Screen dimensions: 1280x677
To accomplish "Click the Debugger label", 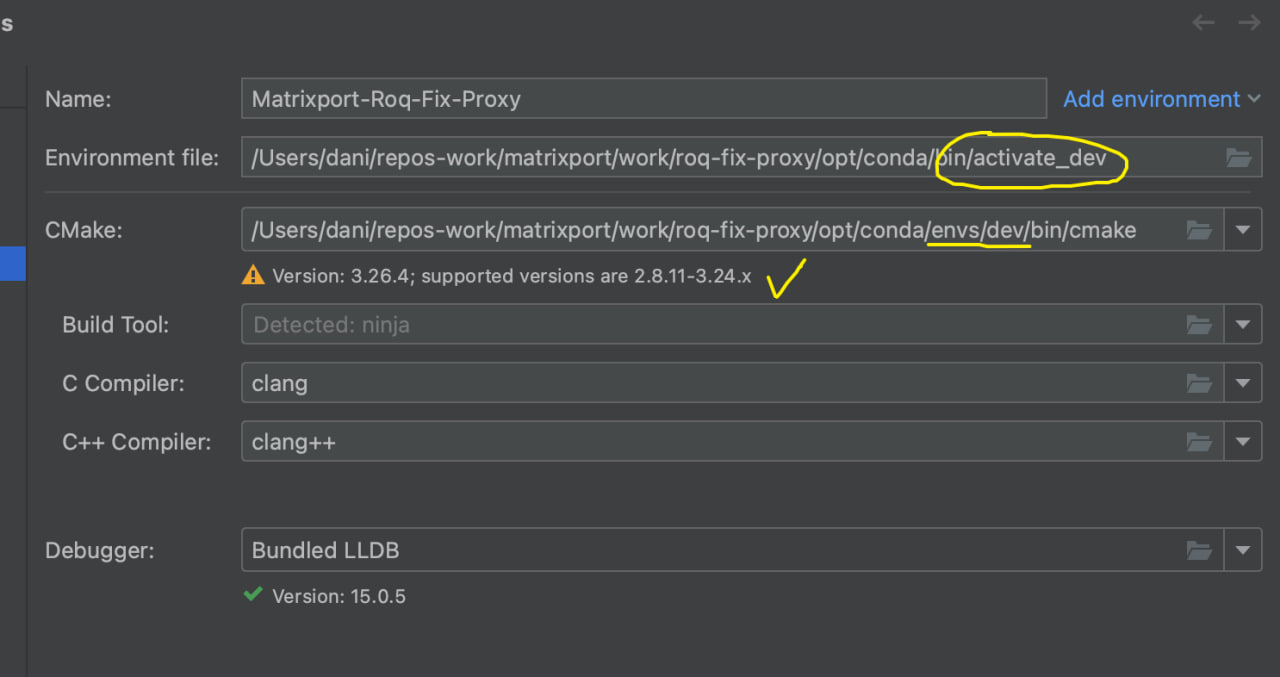I will coord(100,550).
